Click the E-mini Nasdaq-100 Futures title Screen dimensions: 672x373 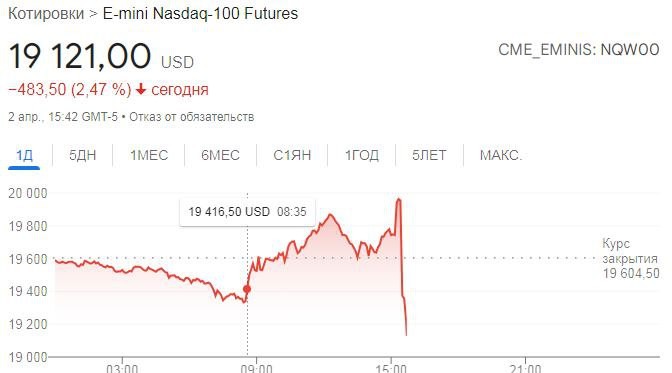(x=200, y=14)
